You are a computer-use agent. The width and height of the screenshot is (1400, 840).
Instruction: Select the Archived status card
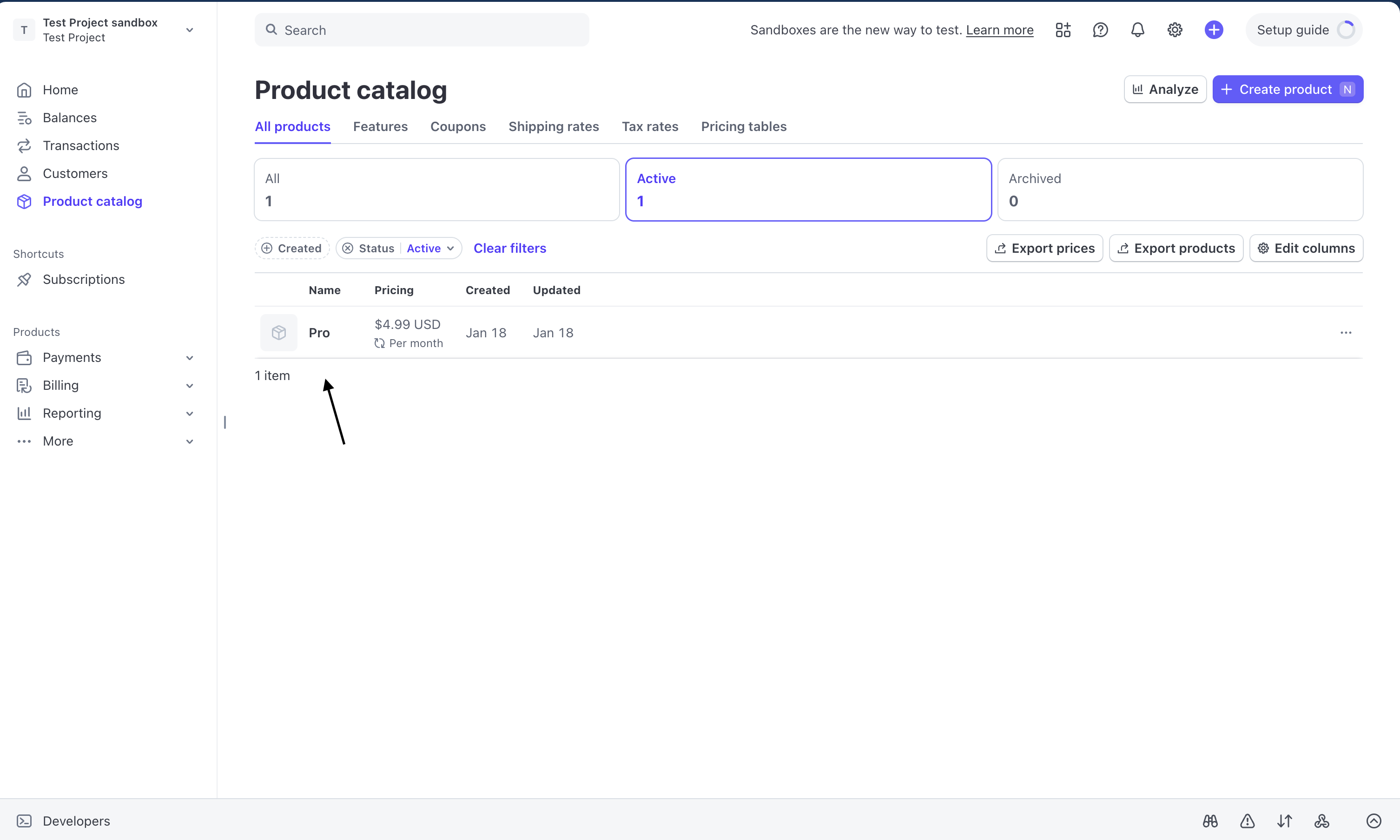pyautogui.click(x=1180, y=190)
